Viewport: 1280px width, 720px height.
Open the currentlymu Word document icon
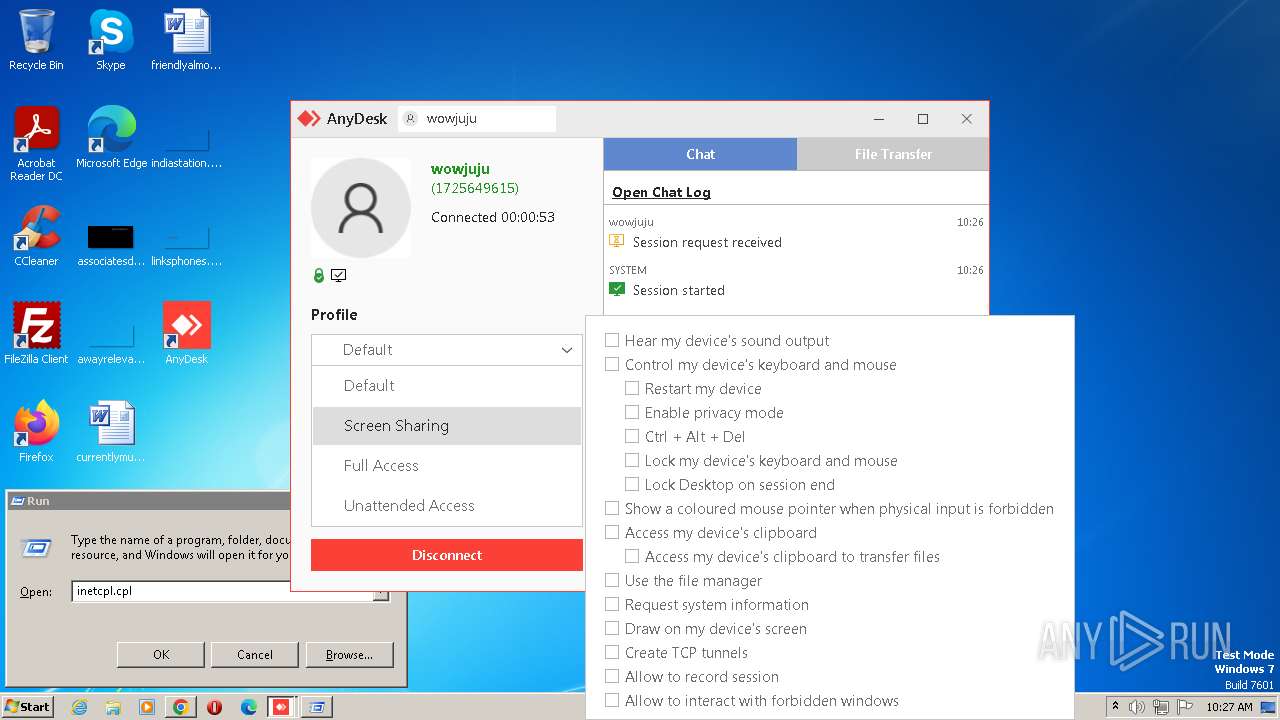(110, 432)
